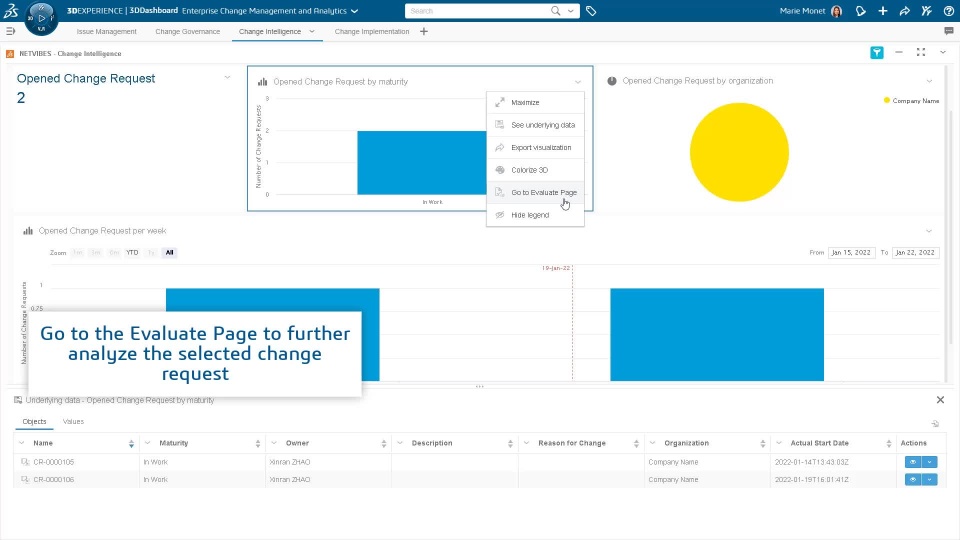Select YTD zoom range
The width and height of the screenshot is (960, 540).
click(x=132, y=252)
